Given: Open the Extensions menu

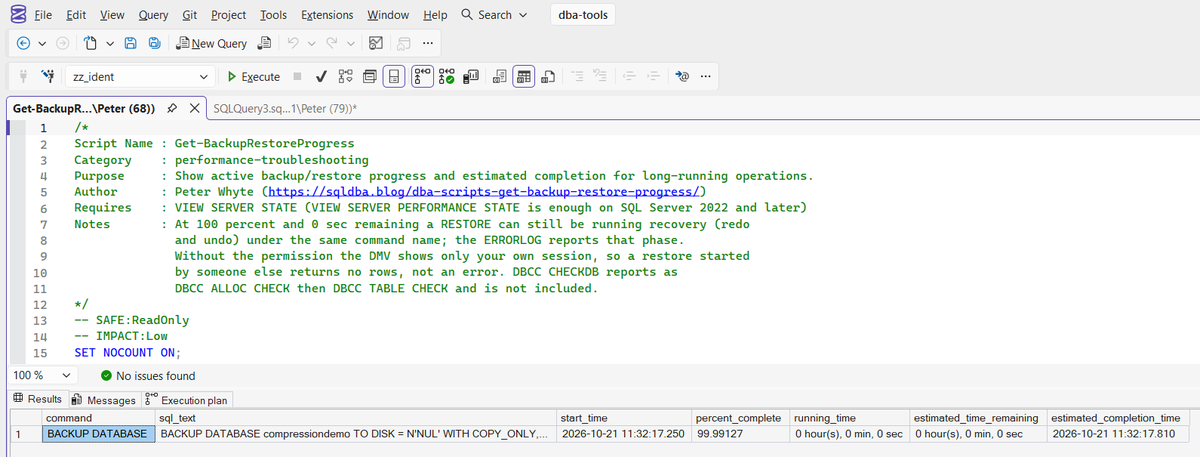Looking at the screenshot, I should 325,15.
